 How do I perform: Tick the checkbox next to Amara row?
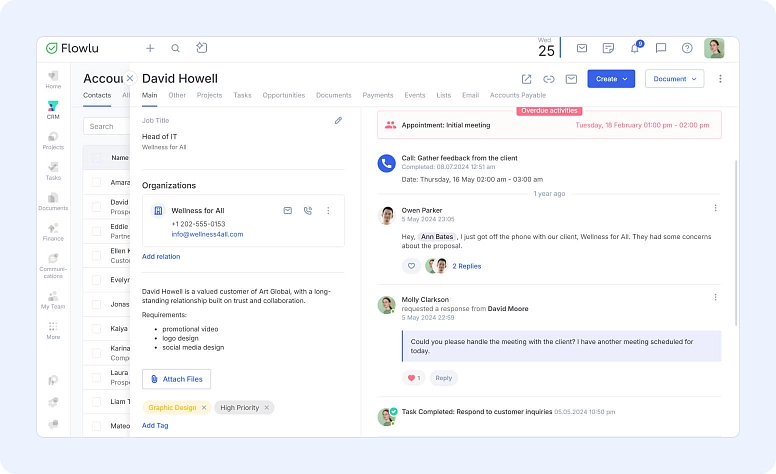(x=96, y=182)
